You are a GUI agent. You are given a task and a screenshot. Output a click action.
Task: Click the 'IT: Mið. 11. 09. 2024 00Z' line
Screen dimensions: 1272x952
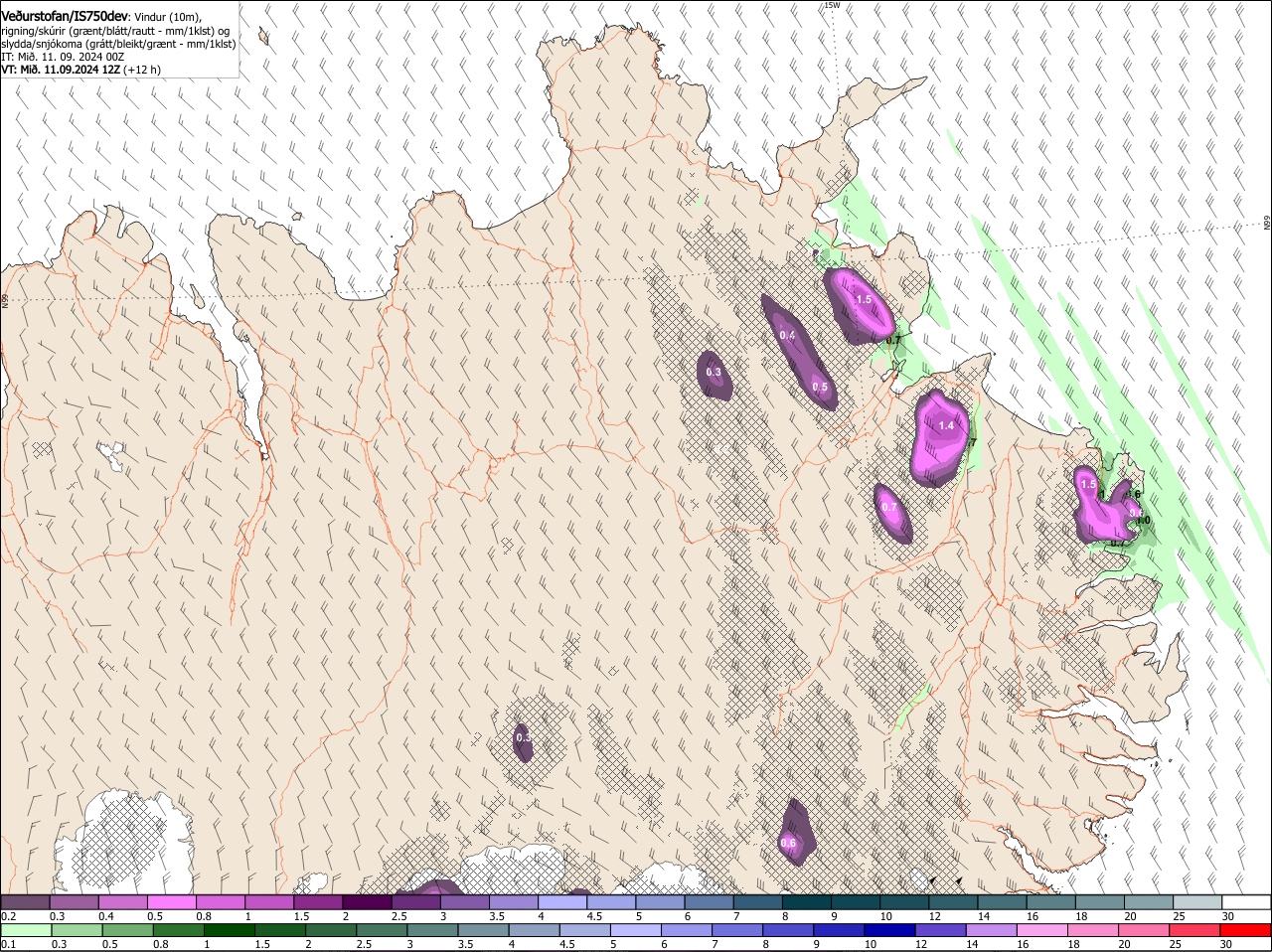[63, 57]
